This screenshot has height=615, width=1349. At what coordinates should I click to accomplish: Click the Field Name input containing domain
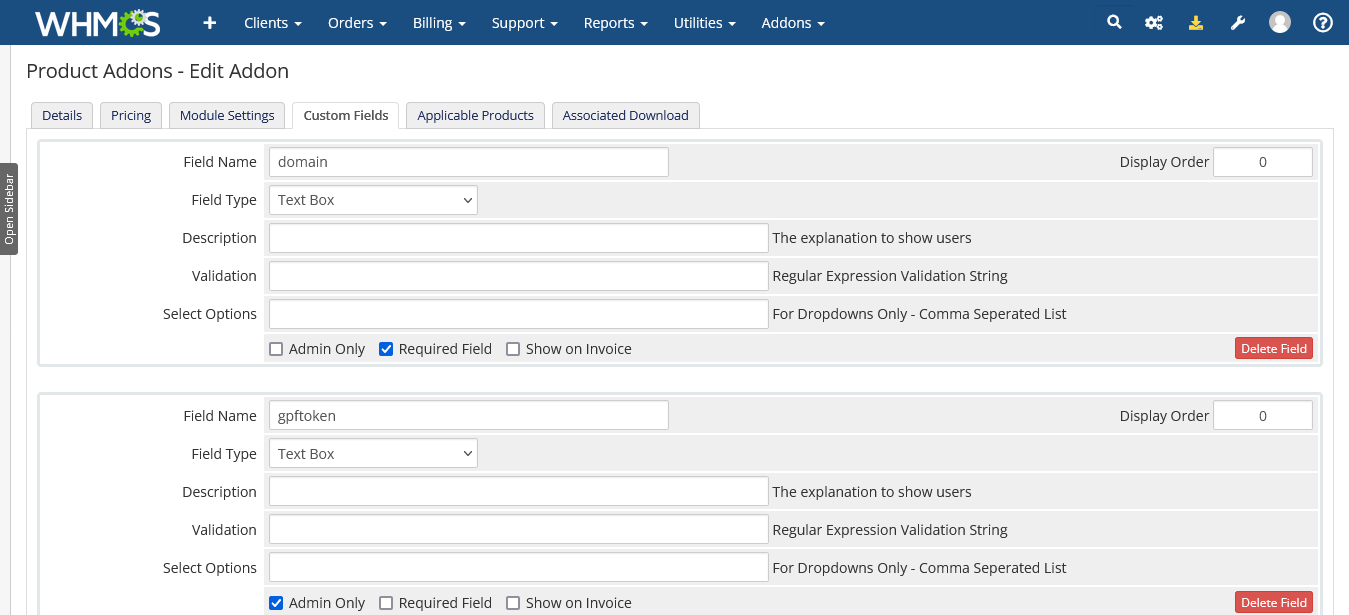[469, 162]
